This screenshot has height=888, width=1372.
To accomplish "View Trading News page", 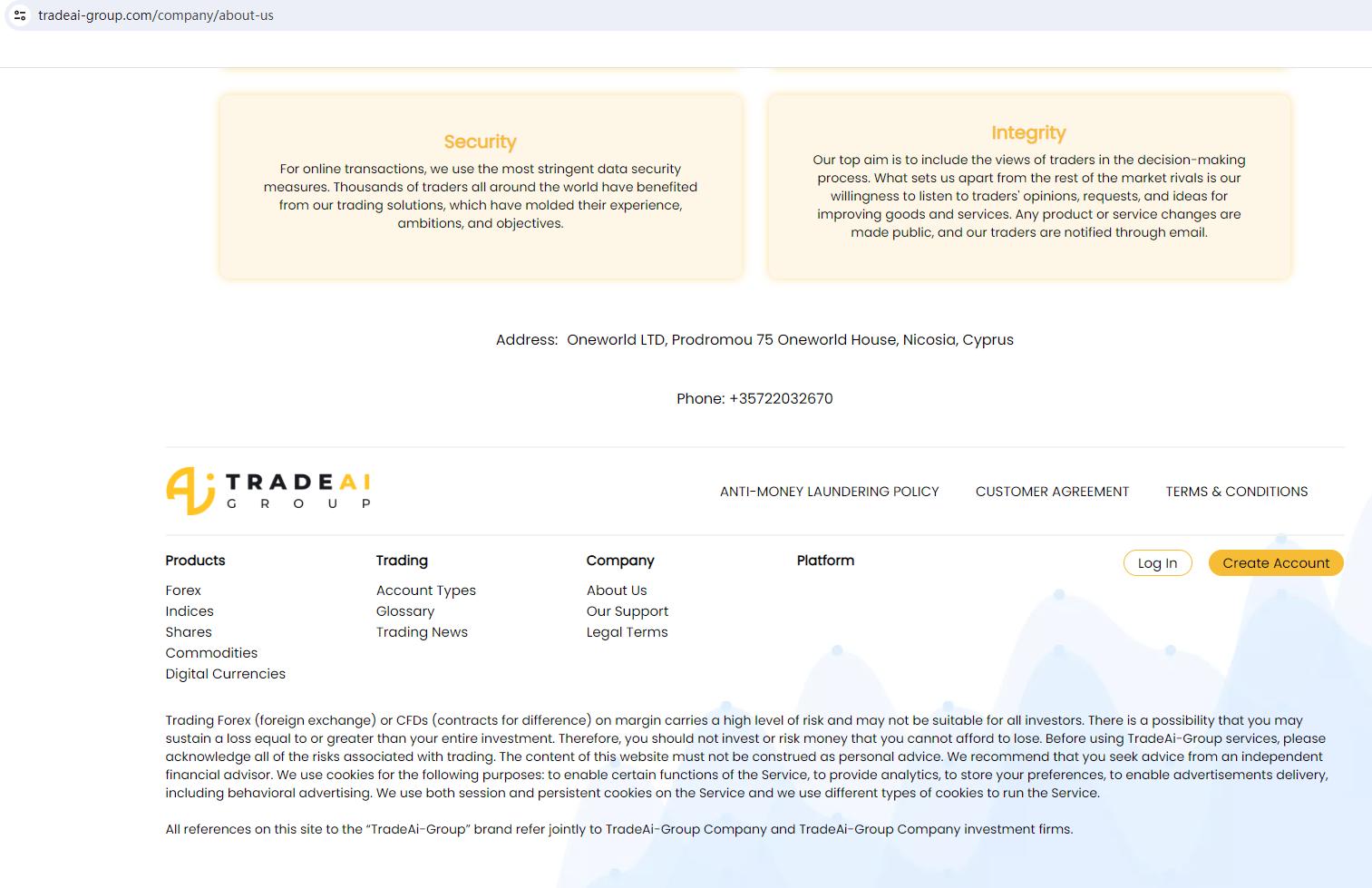I will (422, 632).
